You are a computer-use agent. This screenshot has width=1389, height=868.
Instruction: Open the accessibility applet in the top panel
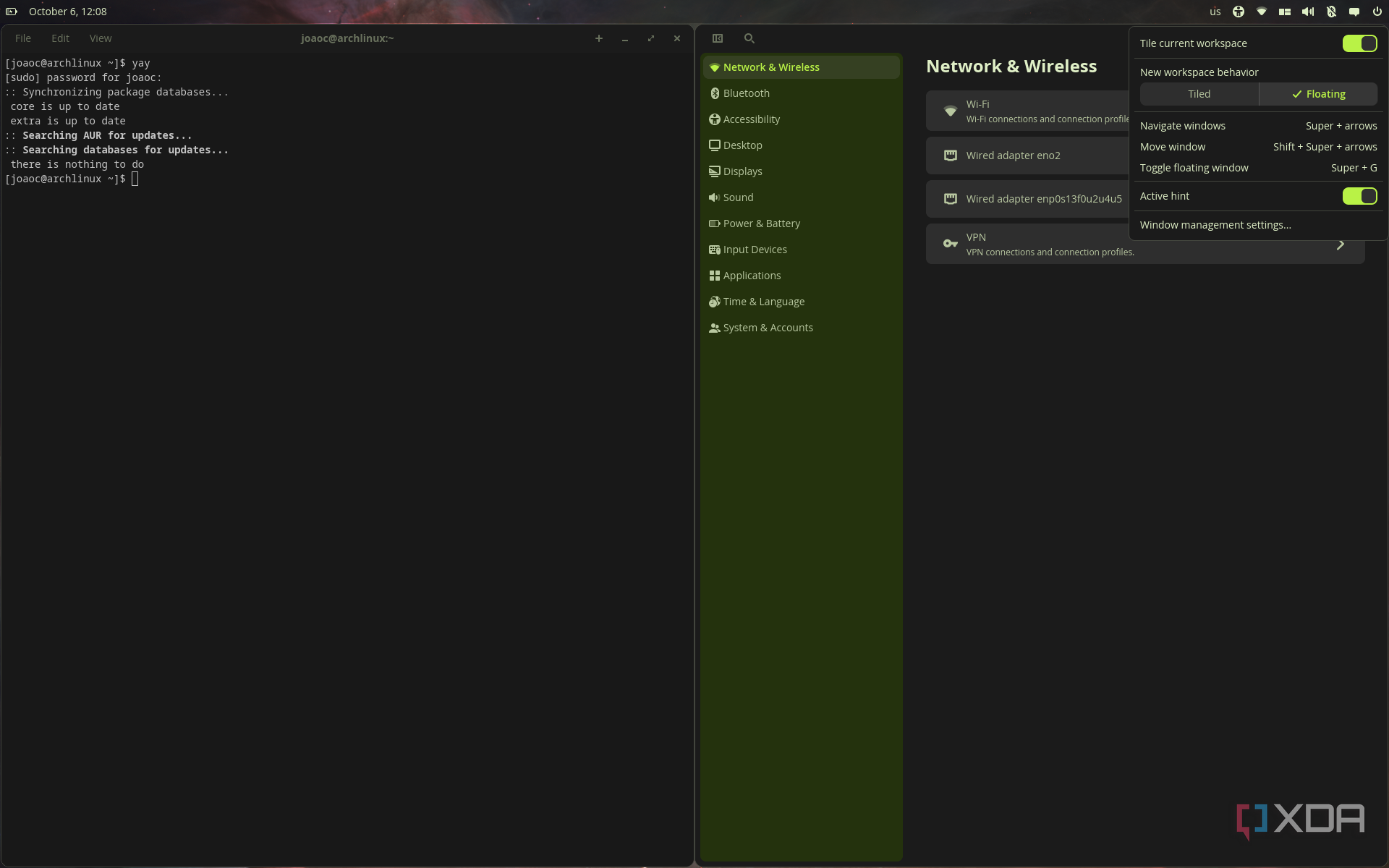(1239, 12)
